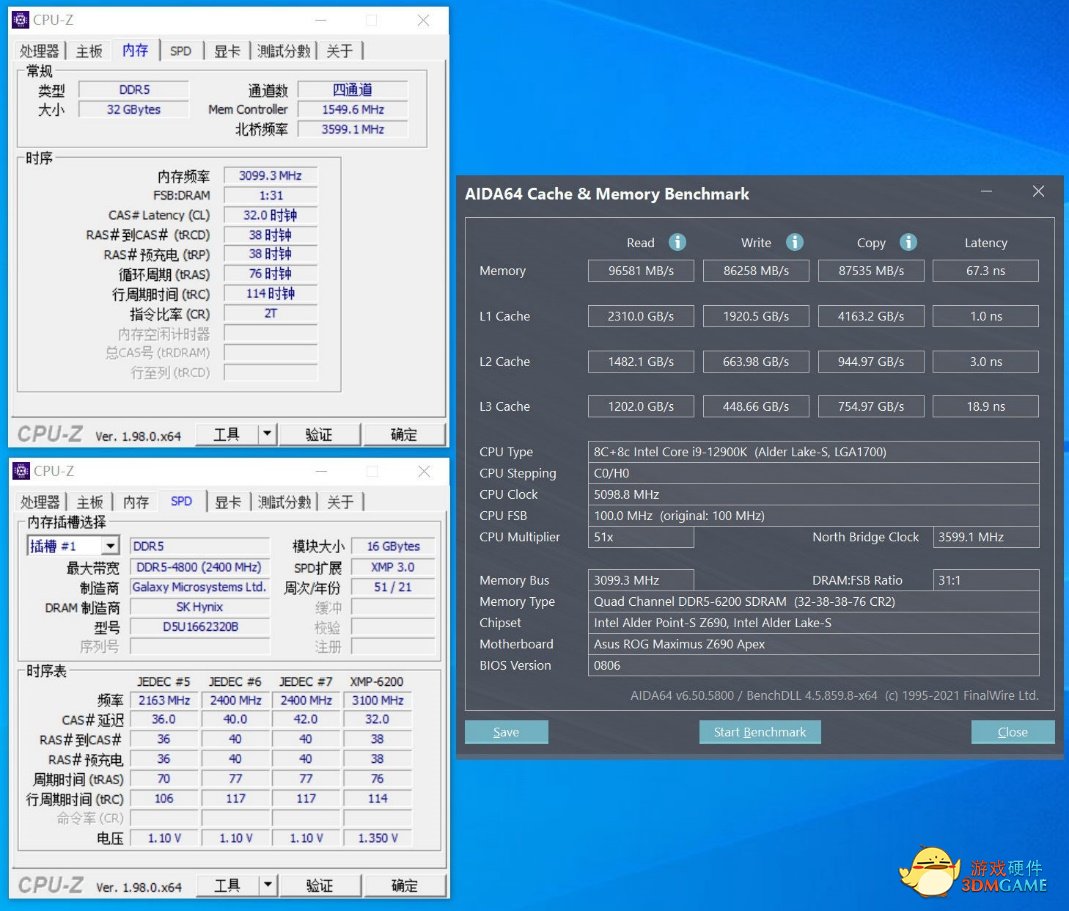The image size is (1069, 911).
Task: Click the CPU-Z icon in the top window titlebar
Action: tap(20, 19)
